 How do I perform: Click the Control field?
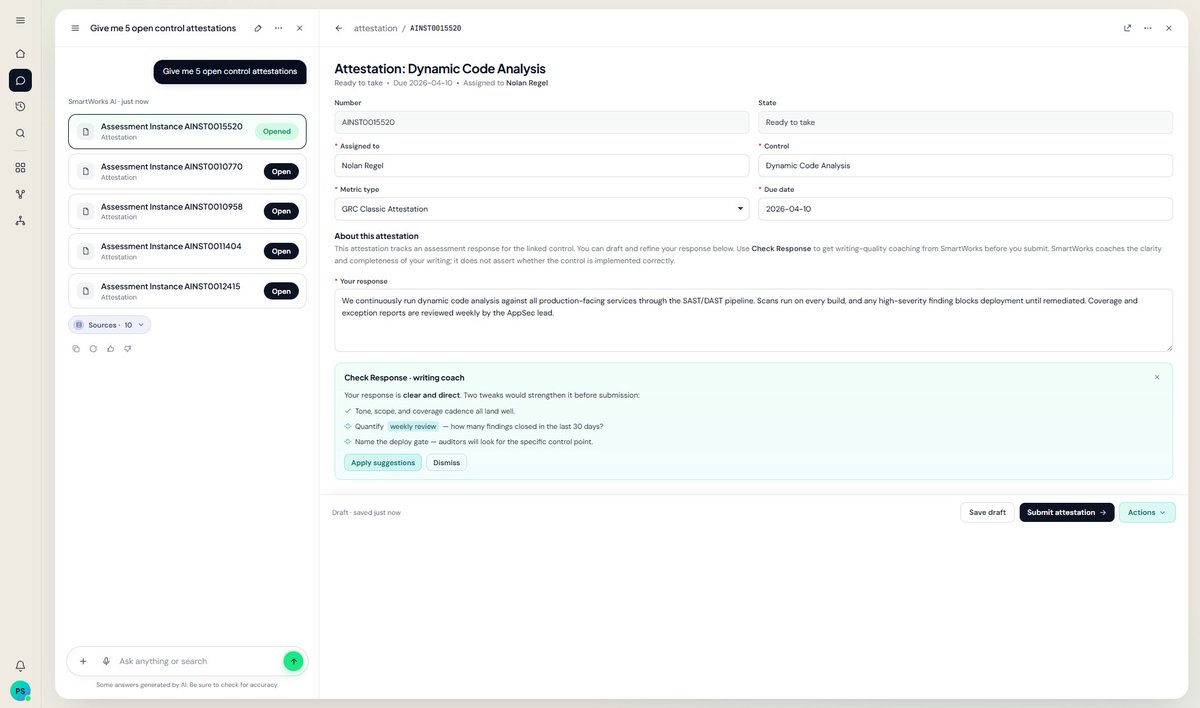point(965,165)
